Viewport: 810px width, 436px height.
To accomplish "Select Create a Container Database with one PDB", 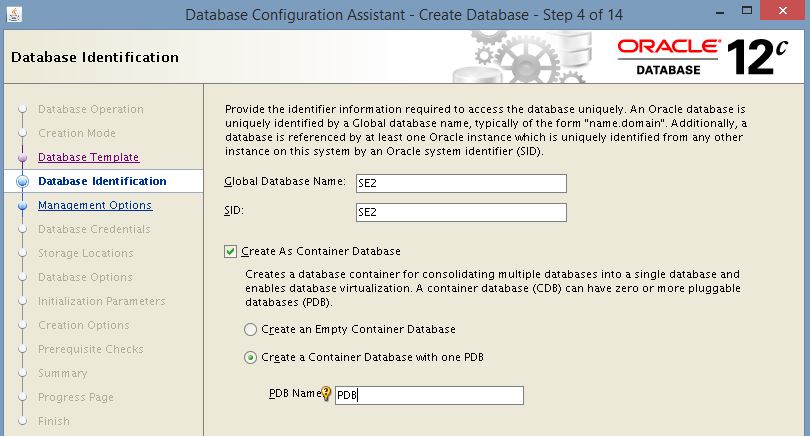I will click(250, 357).
